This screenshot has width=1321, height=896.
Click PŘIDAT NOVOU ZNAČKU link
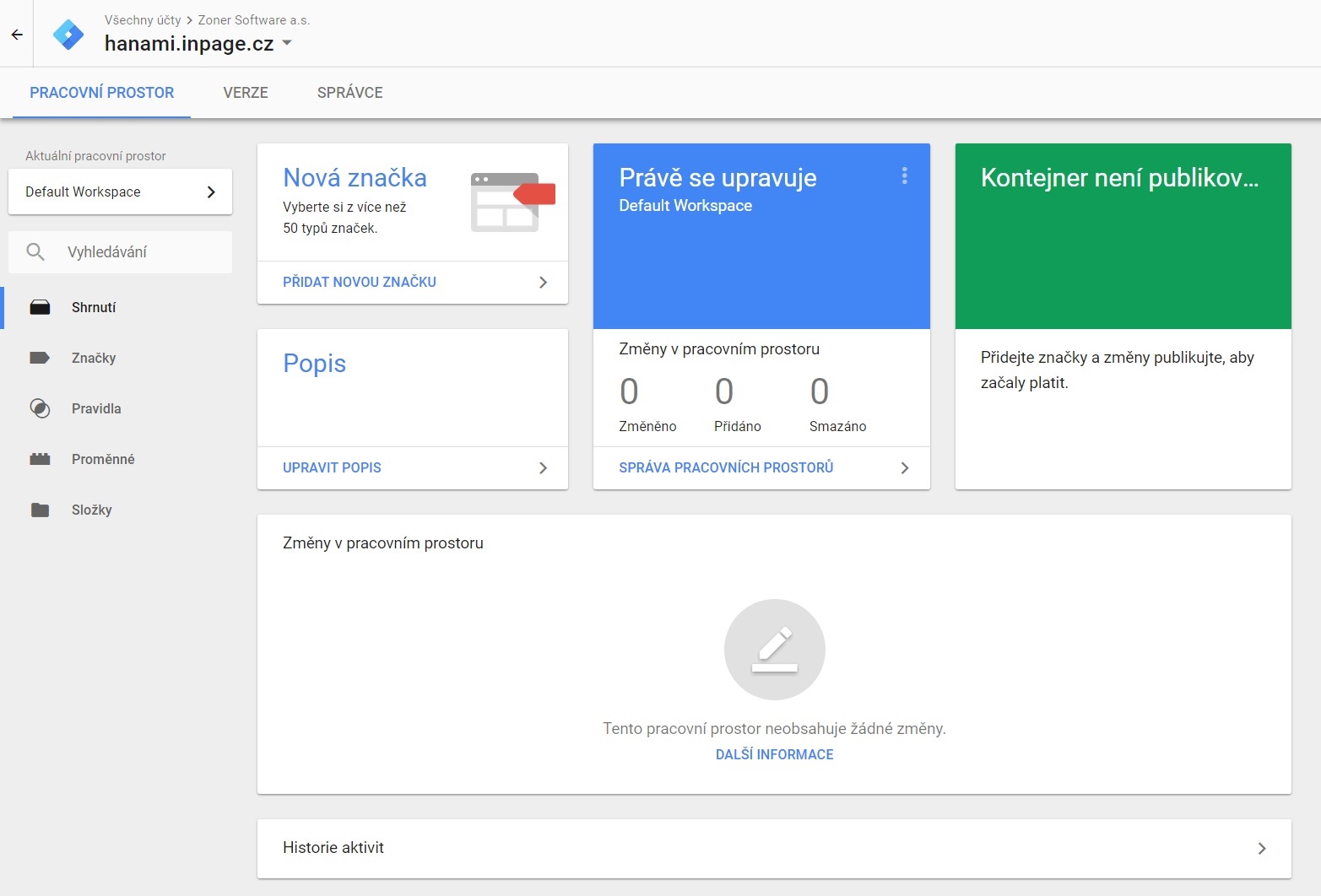click(360, 282)
